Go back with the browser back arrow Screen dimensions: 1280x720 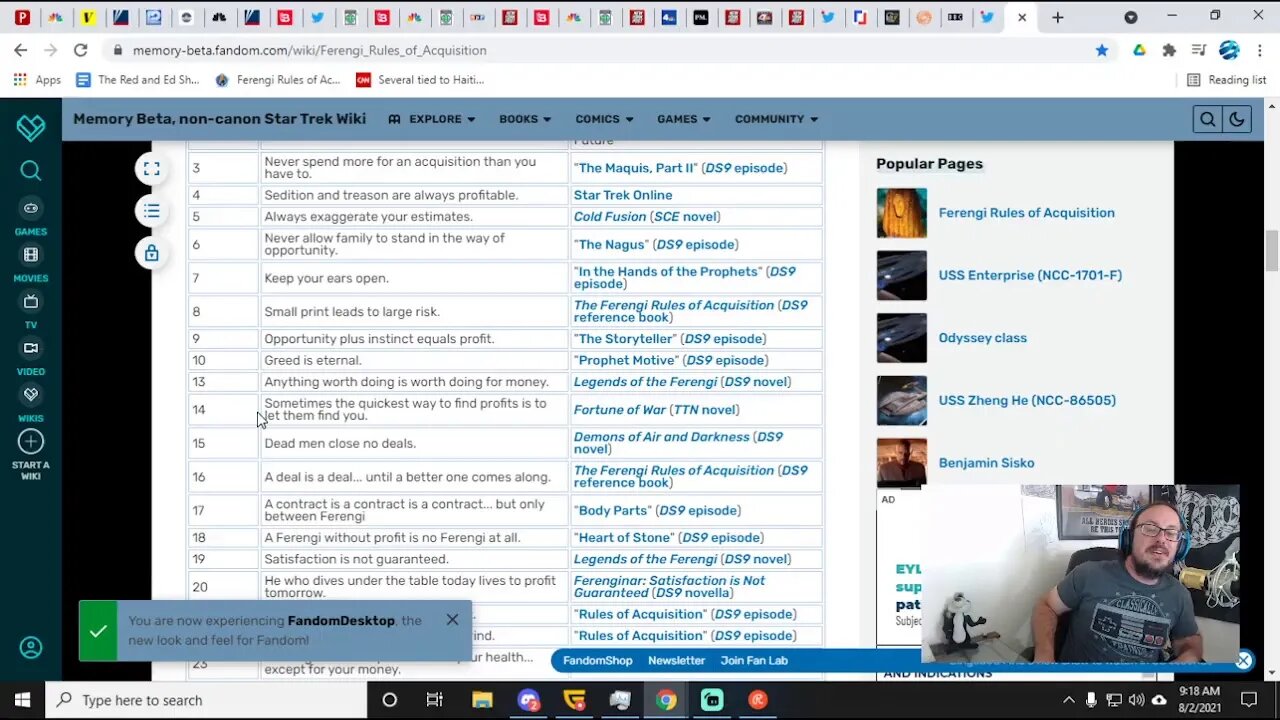[x=21, y=50]
